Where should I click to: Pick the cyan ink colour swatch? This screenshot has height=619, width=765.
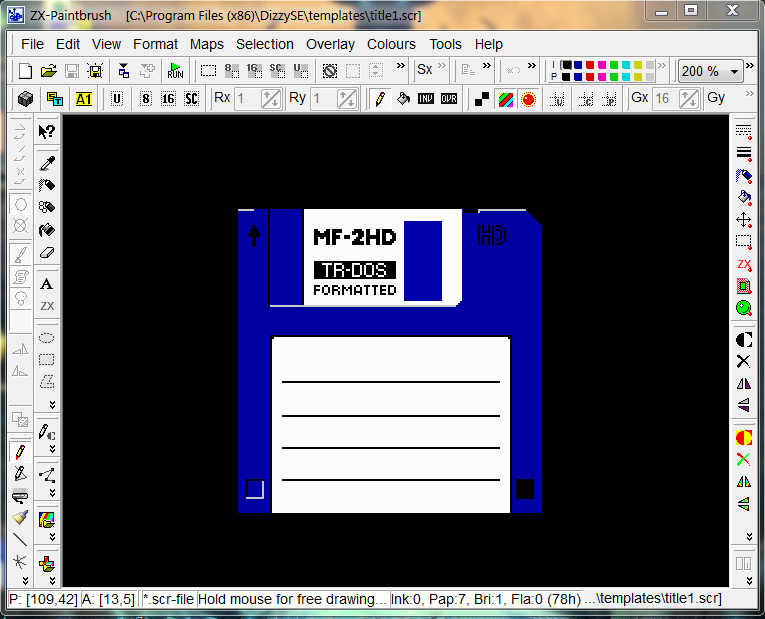626,65
